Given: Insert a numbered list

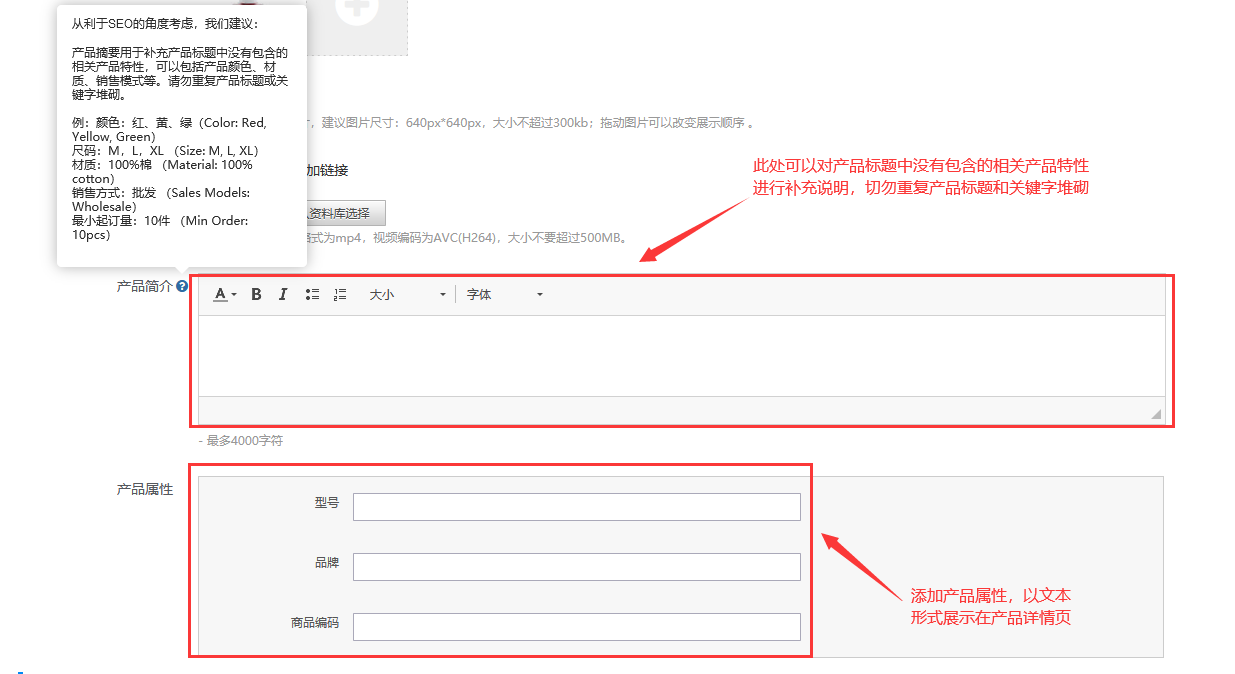Looking at the screenshot, I should pos(340,295).
